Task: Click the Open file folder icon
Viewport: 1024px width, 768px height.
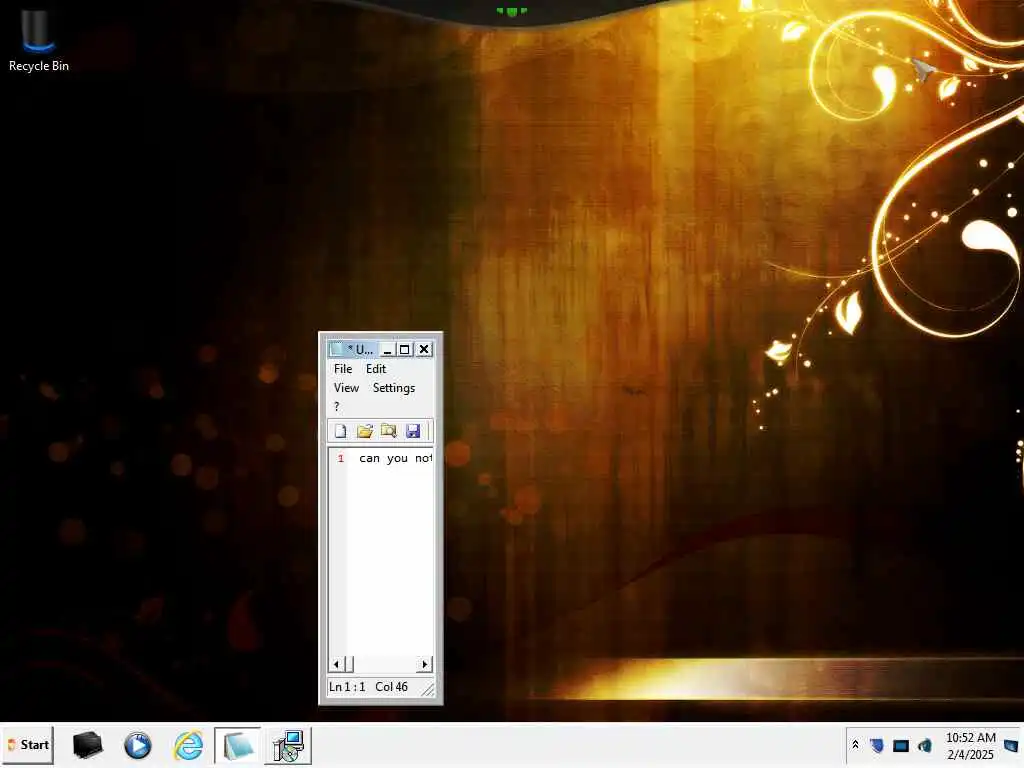Action: point(364,431)
